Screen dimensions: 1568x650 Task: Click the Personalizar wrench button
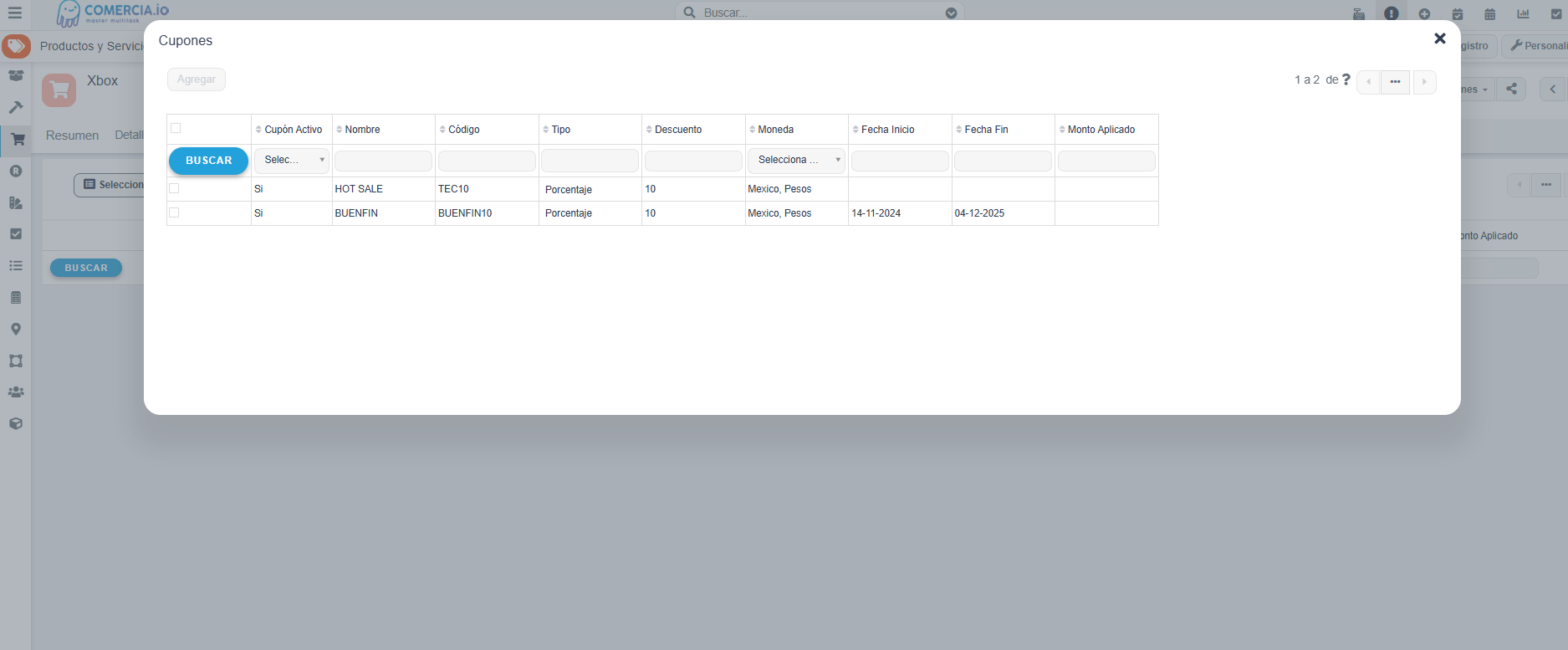click(x=1537, y=46)
